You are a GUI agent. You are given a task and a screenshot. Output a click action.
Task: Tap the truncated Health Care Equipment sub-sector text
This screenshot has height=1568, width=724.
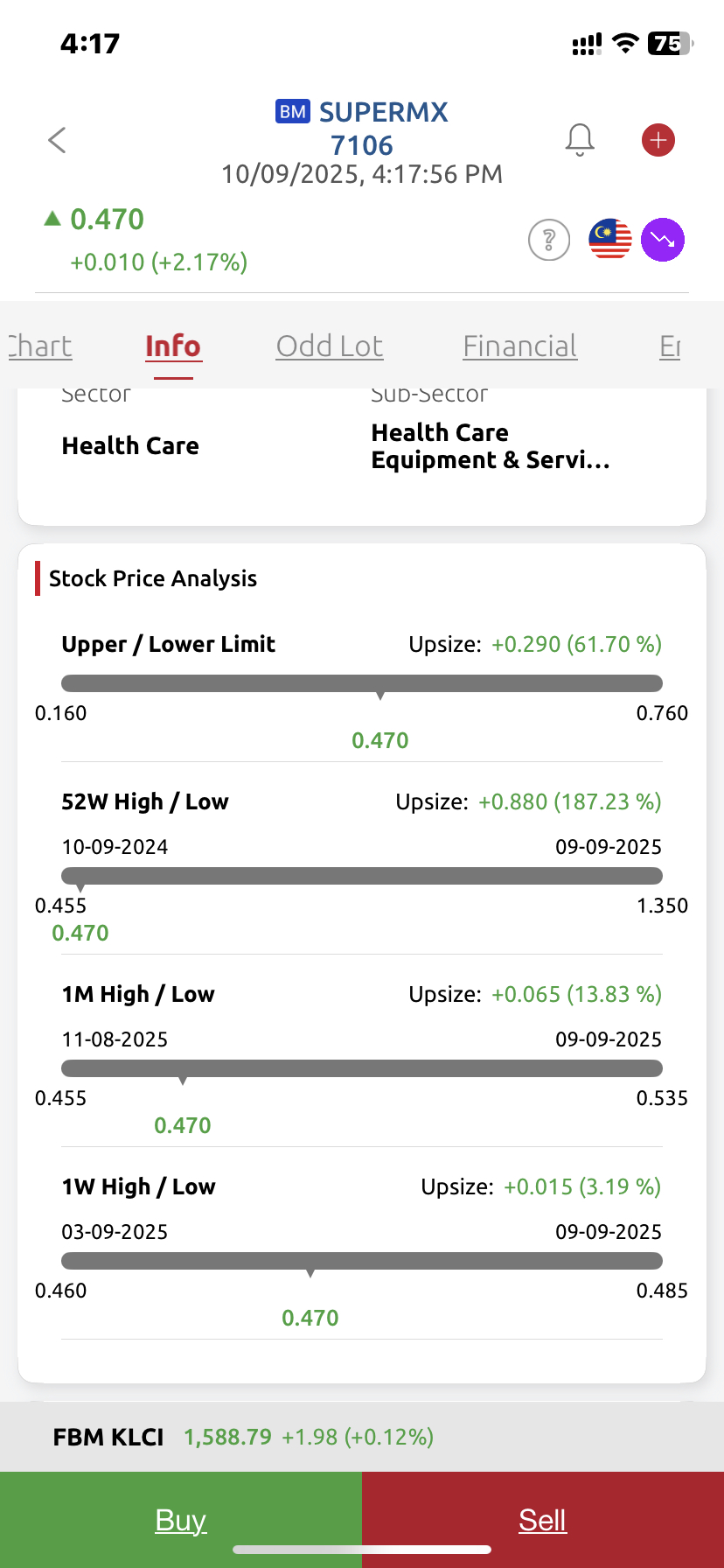[x=491, y=446]
